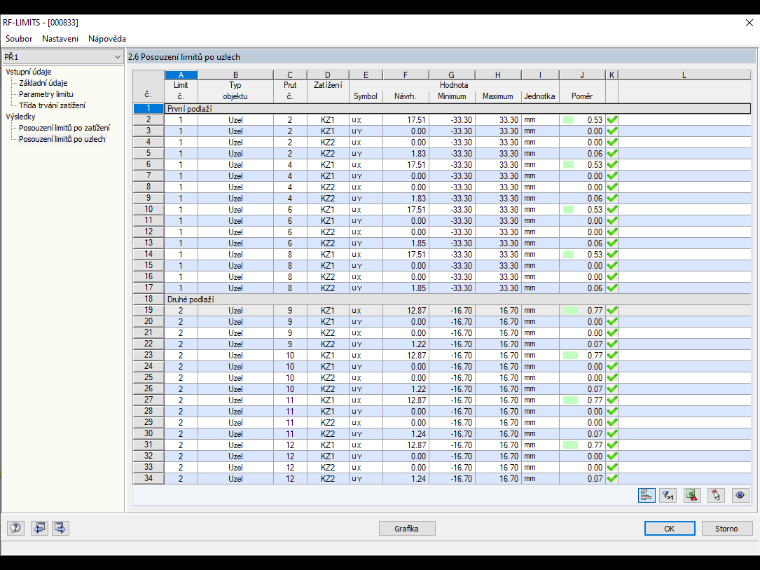The width and height of the screenshot is (760, 570).
Task: Click green check mark in row 34
Action: (x=612, y=478)
